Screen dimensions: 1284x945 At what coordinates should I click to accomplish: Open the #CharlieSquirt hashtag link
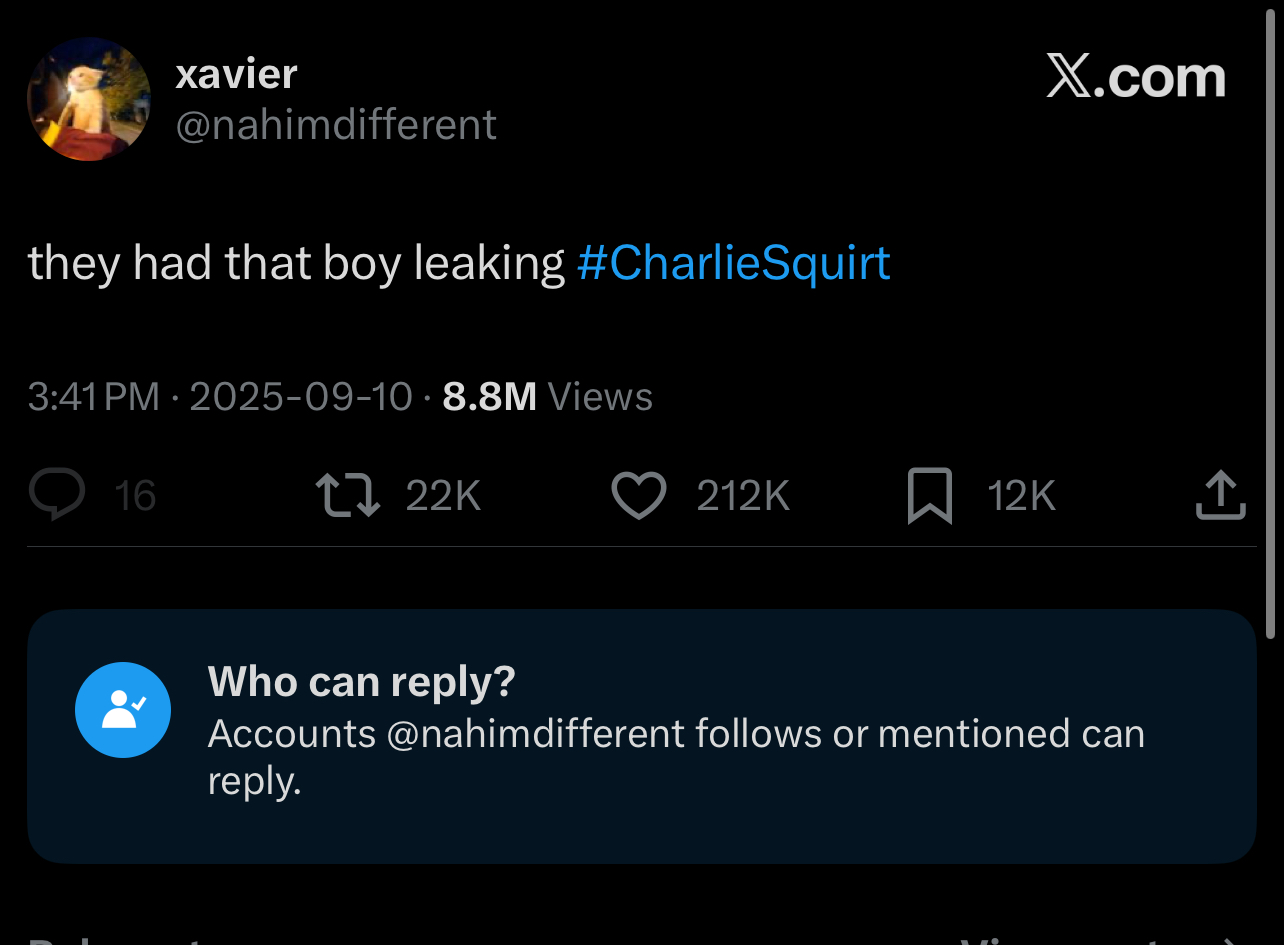coord(733,263)
